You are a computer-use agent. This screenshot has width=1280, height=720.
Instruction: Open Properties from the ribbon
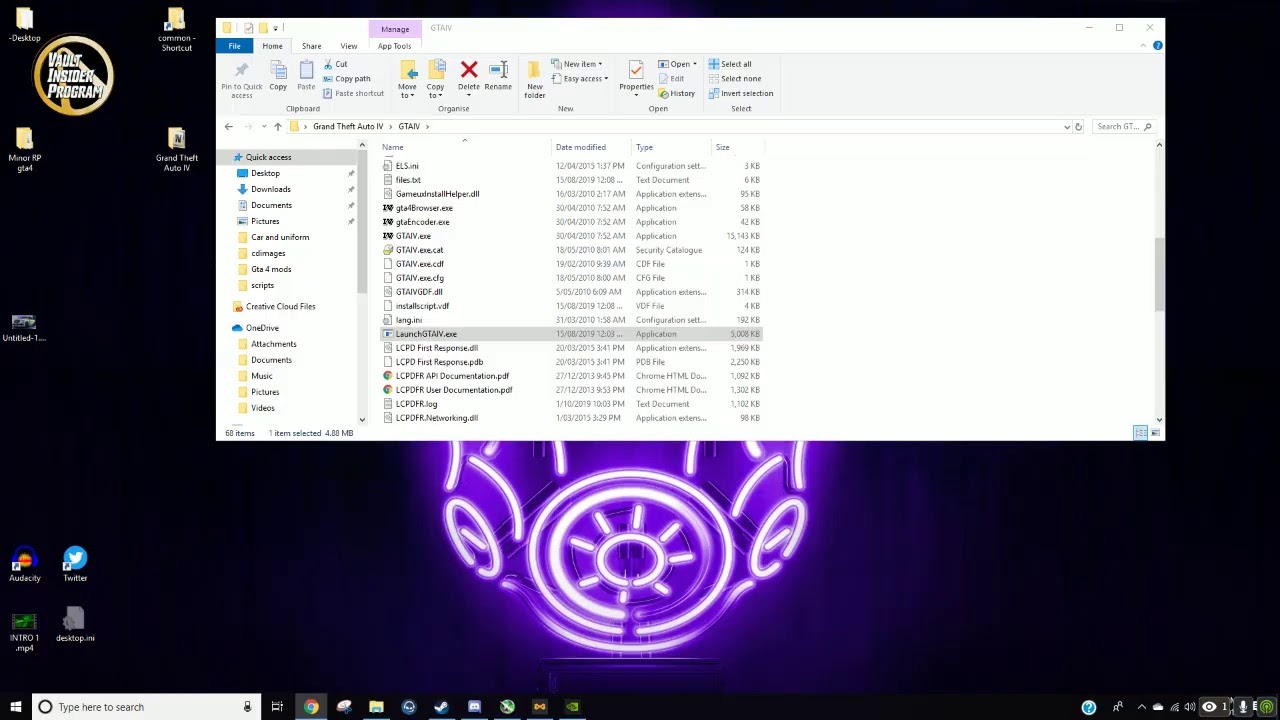click(636, 77)
